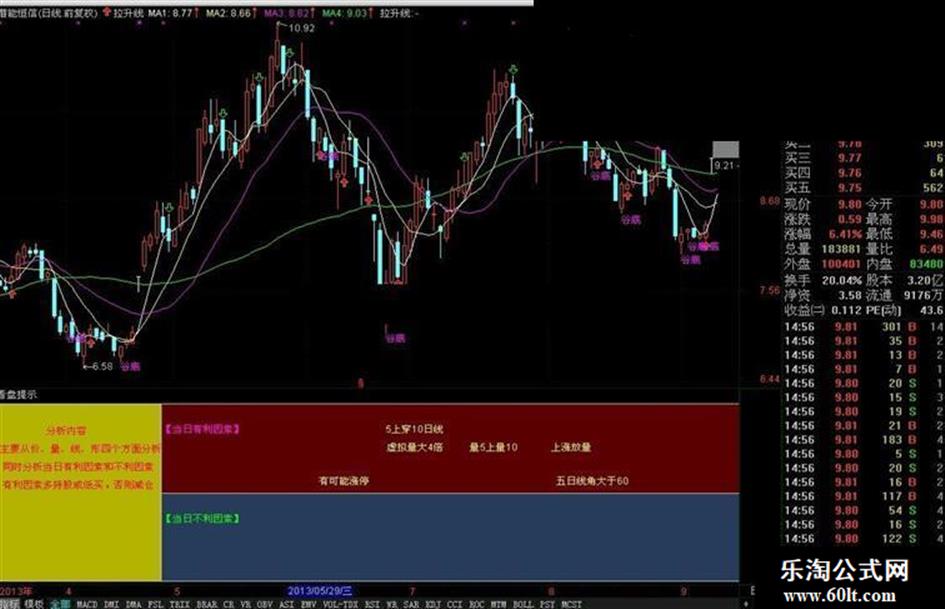Select the TRIX indicator tab
The image size is (945, 609).
click(x=180, y=604)
